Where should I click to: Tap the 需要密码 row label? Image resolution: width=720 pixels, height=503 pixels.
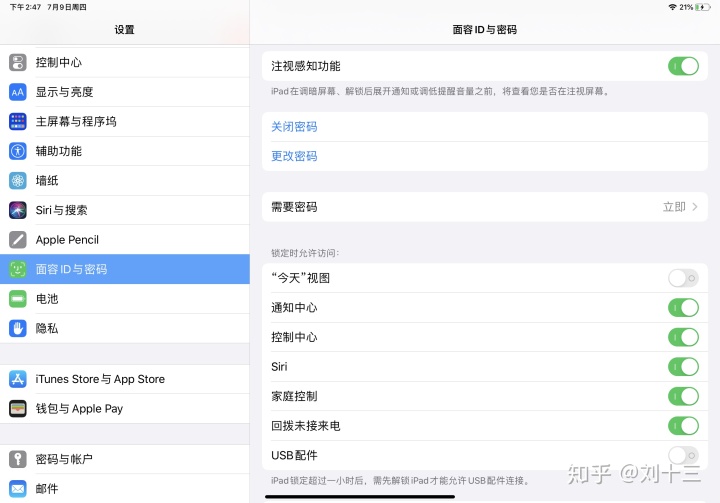(x=294, y=207)
